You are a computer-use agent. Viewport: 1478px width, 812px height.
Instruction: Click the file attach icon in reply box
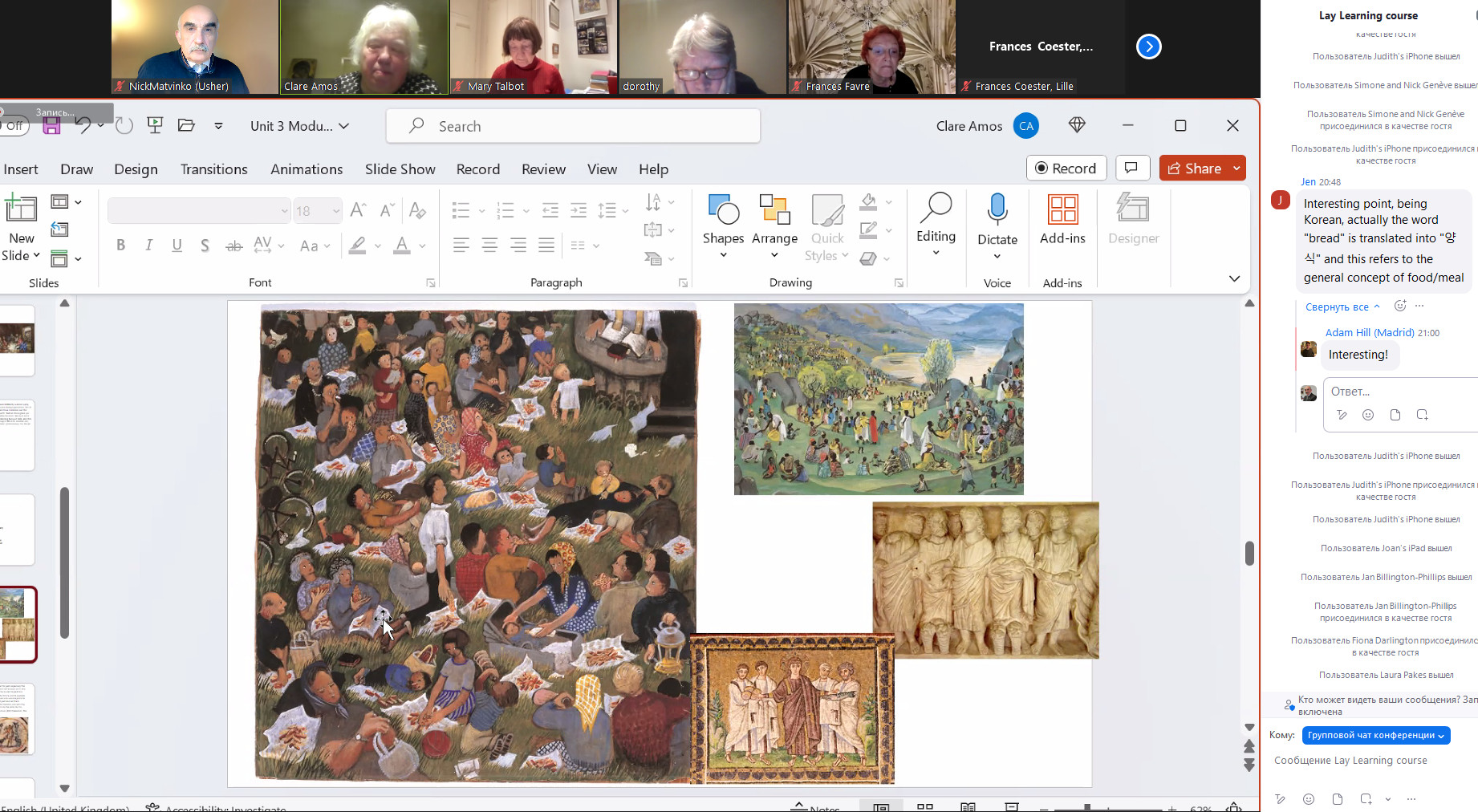point(1395,415)
